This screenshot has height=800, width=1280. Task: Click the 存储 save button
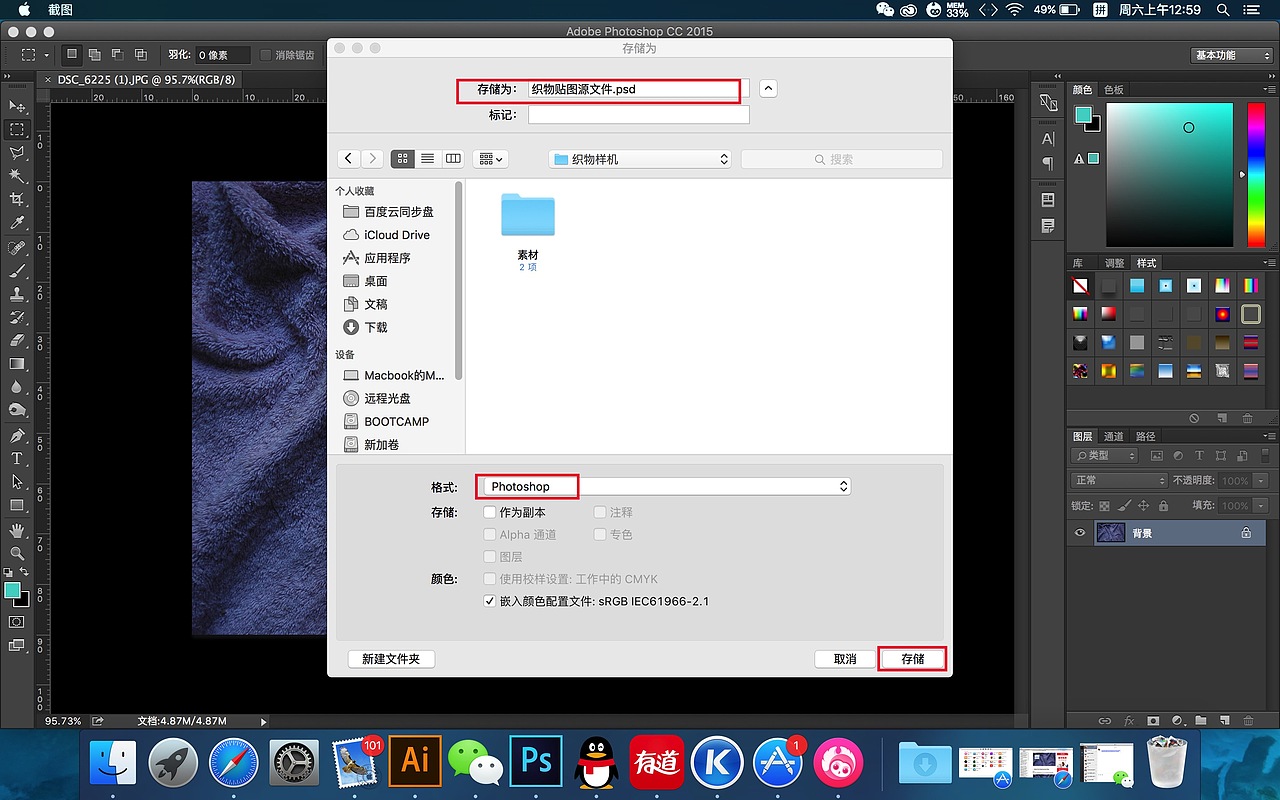[913, 659]
